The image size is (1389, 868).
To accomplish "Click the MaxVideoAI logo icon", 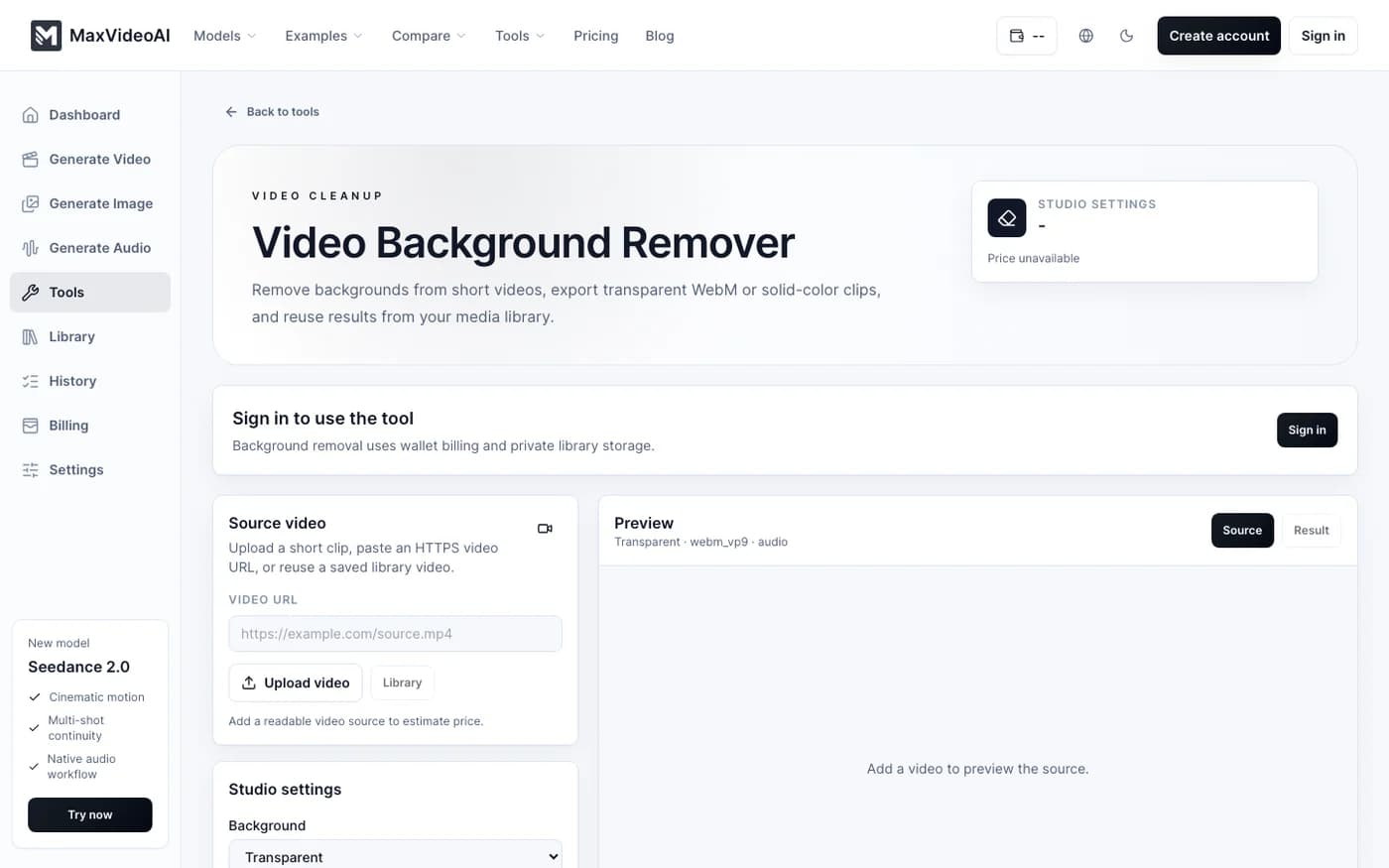I will coord(46,36).
